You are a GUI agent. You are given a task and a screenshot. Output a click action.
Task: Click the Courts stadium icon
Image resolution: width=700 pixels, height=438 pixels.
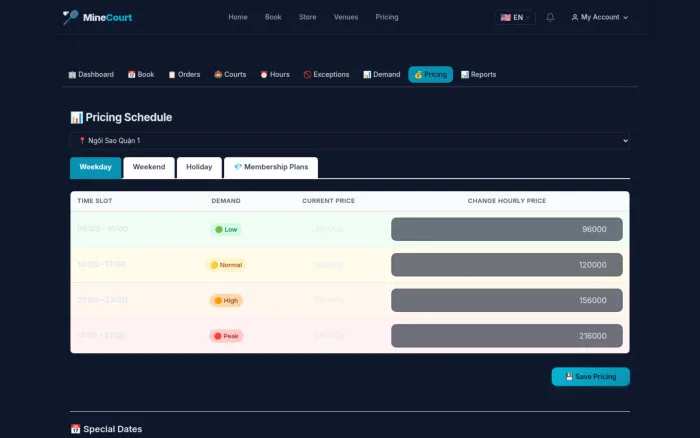pyautogui.click(x=218, y=75)
